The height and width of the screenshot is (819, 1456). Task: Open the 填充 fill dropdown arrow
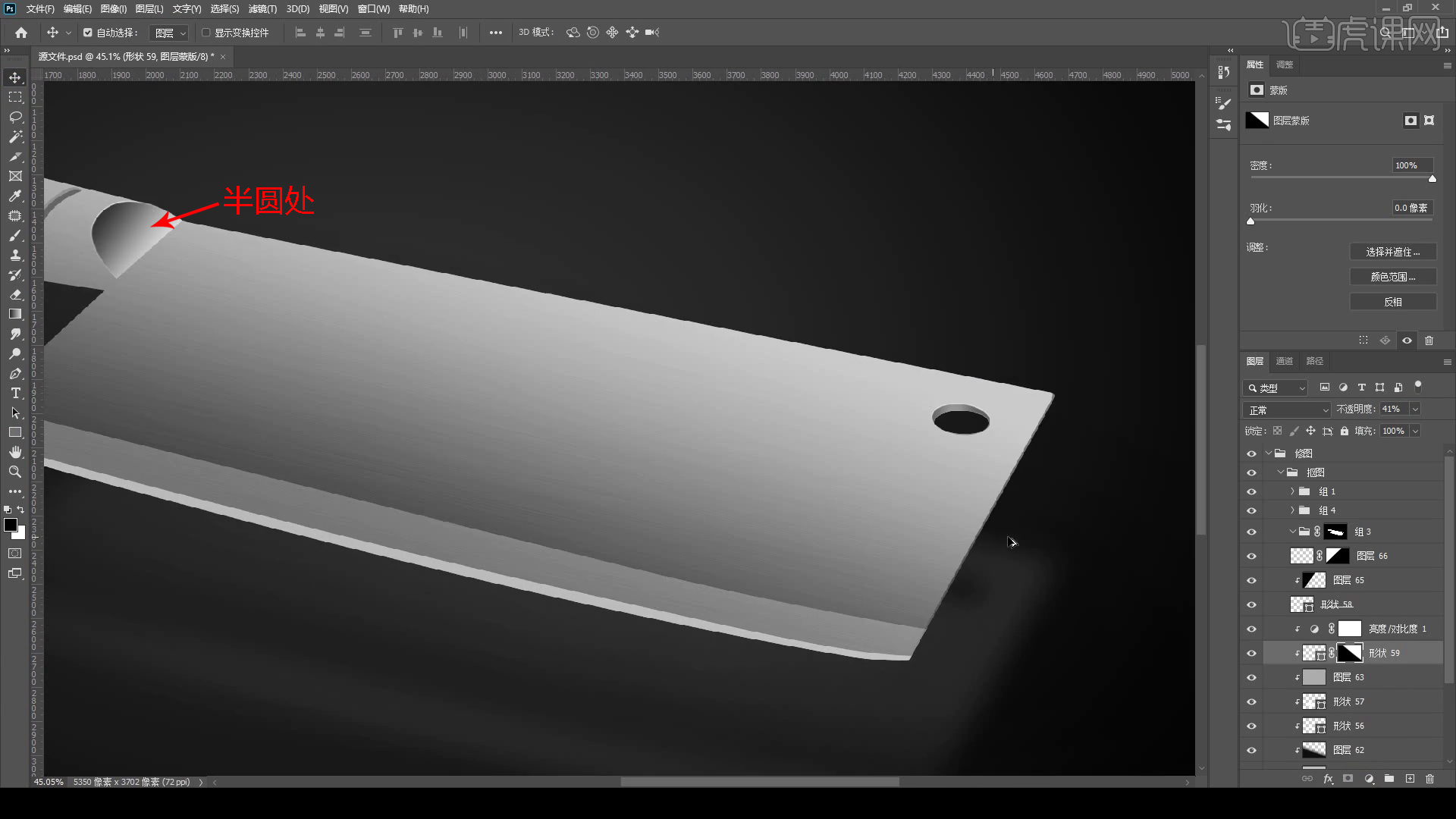pyautogui.click(x=1415, y=431)
